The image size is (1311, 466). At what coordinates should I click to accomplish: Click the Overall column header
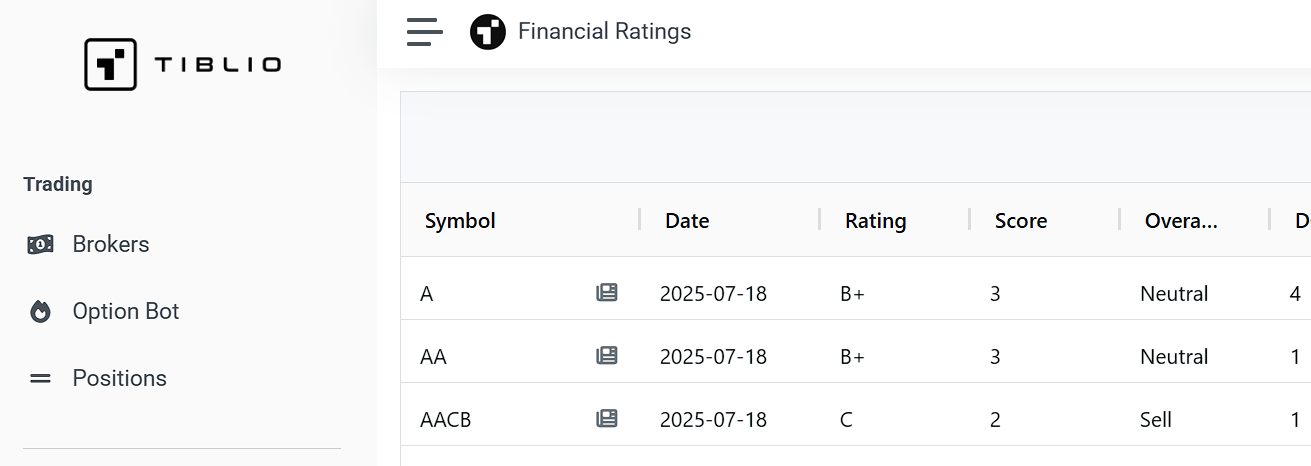1181,221
